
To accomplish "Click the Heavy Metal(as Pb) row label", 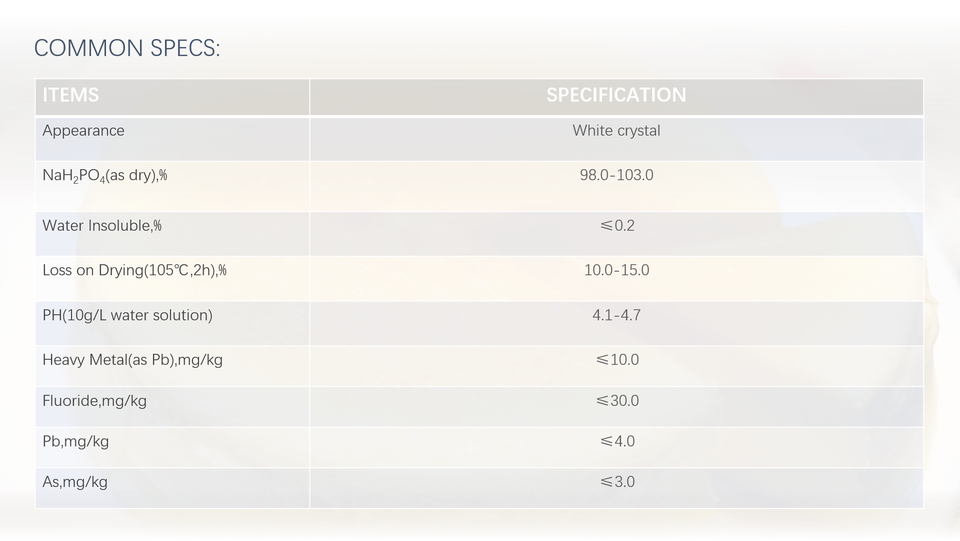I will click(132, 360).
